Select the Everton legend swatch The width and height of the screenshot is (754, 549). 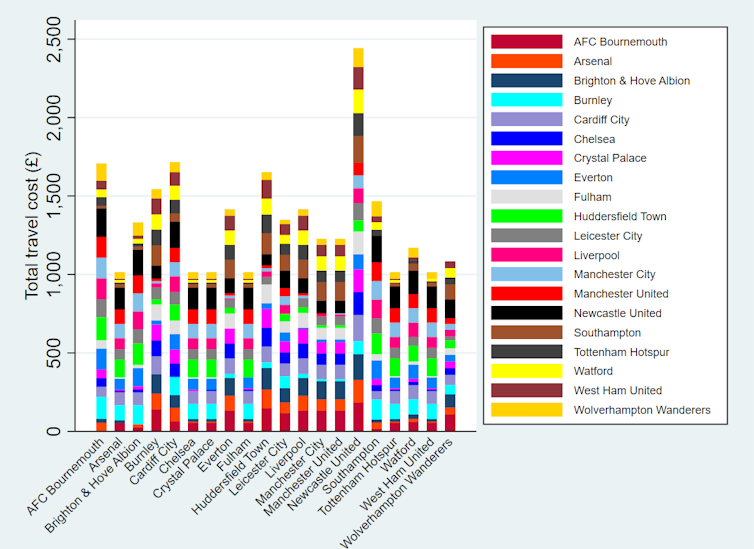pos(527,177)
